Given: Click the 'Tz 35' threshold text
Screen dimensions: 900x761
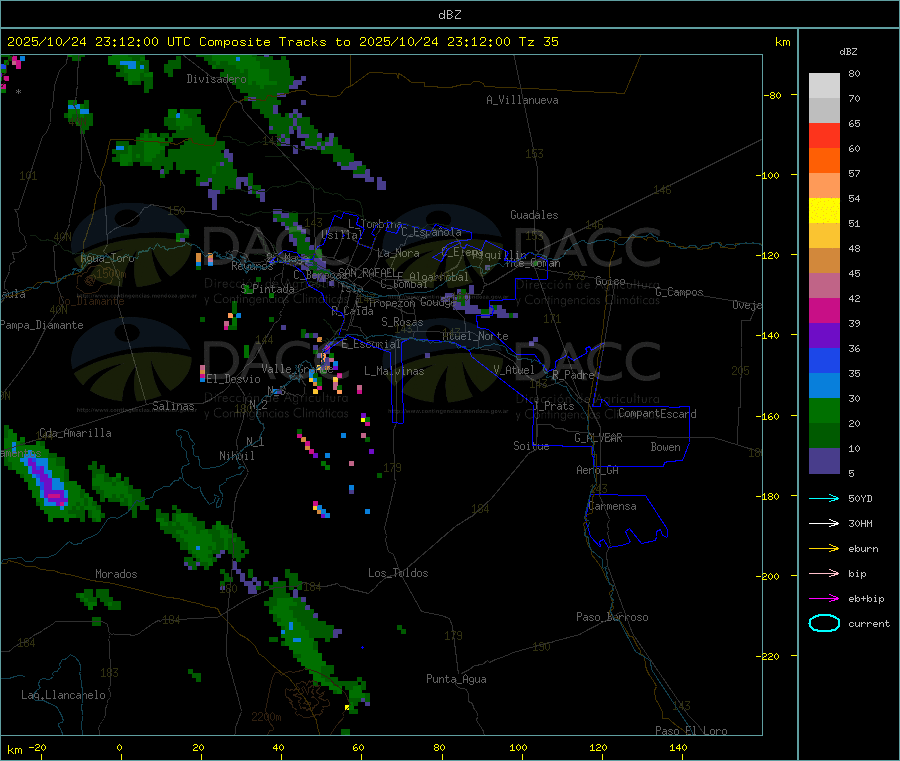Looking at the screenshot, I should point(538,42).
